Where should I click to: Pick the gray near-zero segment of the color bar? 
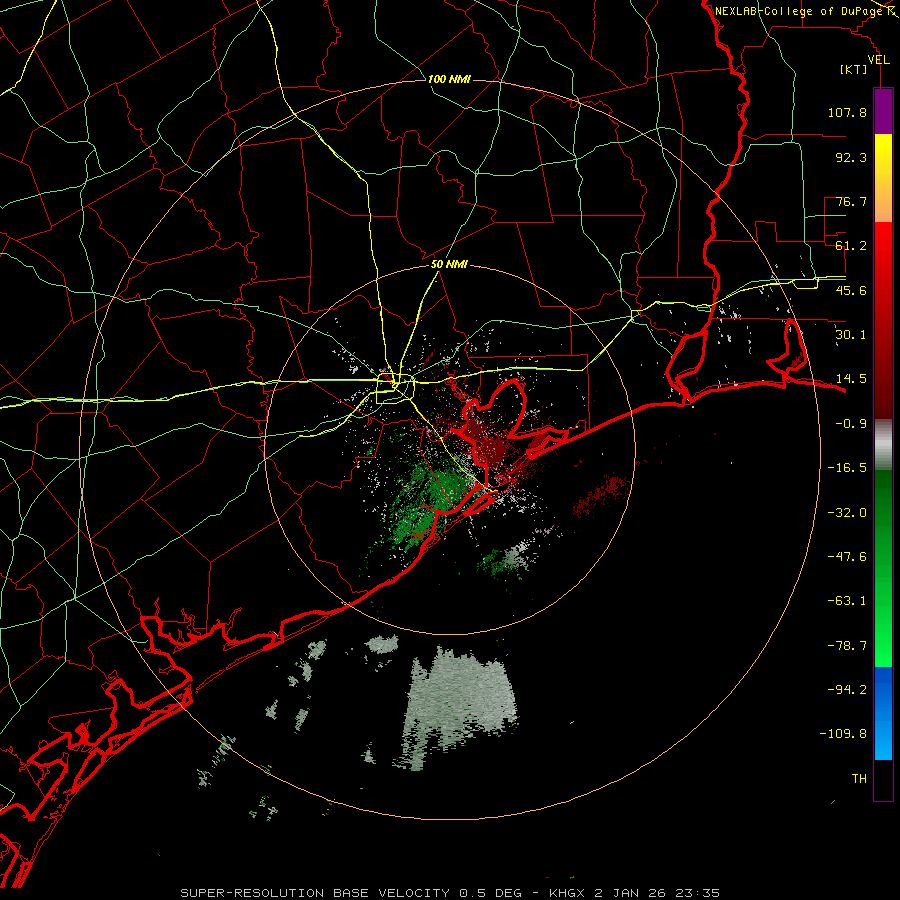(883, 445)
